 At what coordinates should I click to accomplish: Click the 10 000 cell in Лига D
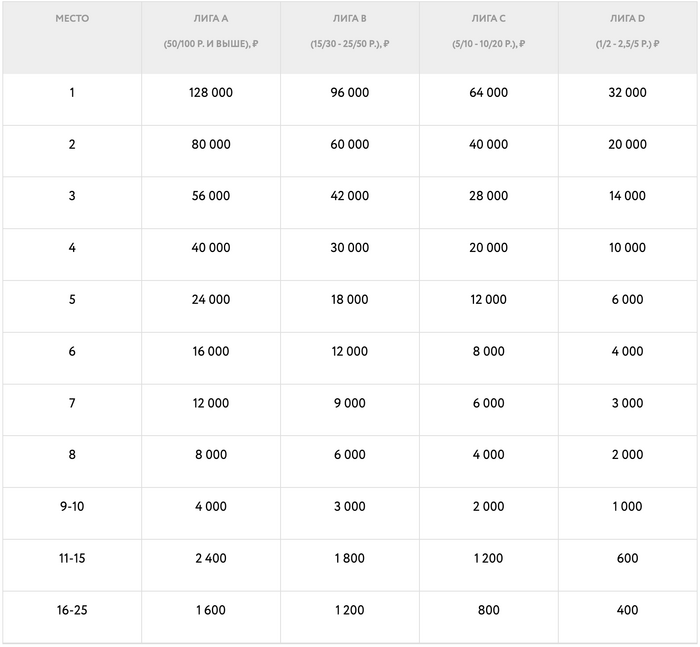coord(627,248)
